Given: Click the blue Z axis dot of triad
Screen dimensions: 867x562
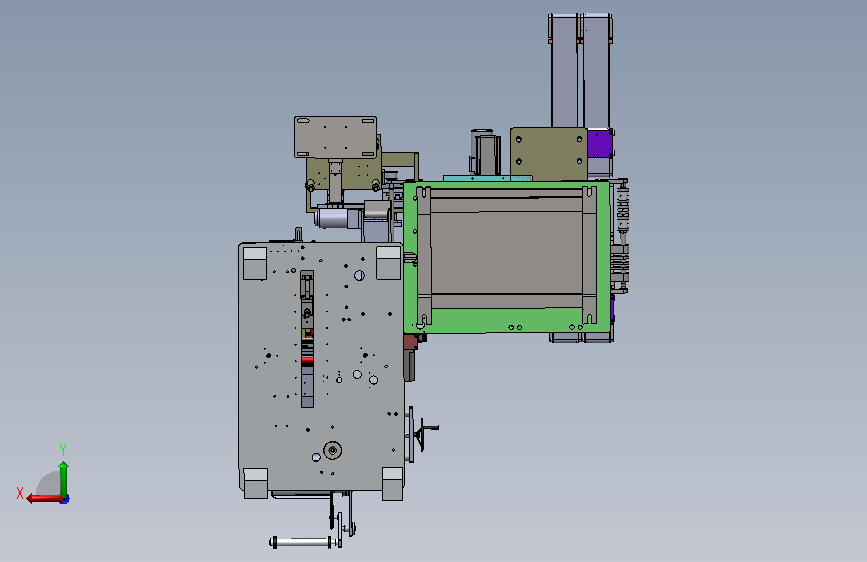Looking at the screenshot, I should pos(65,500).
